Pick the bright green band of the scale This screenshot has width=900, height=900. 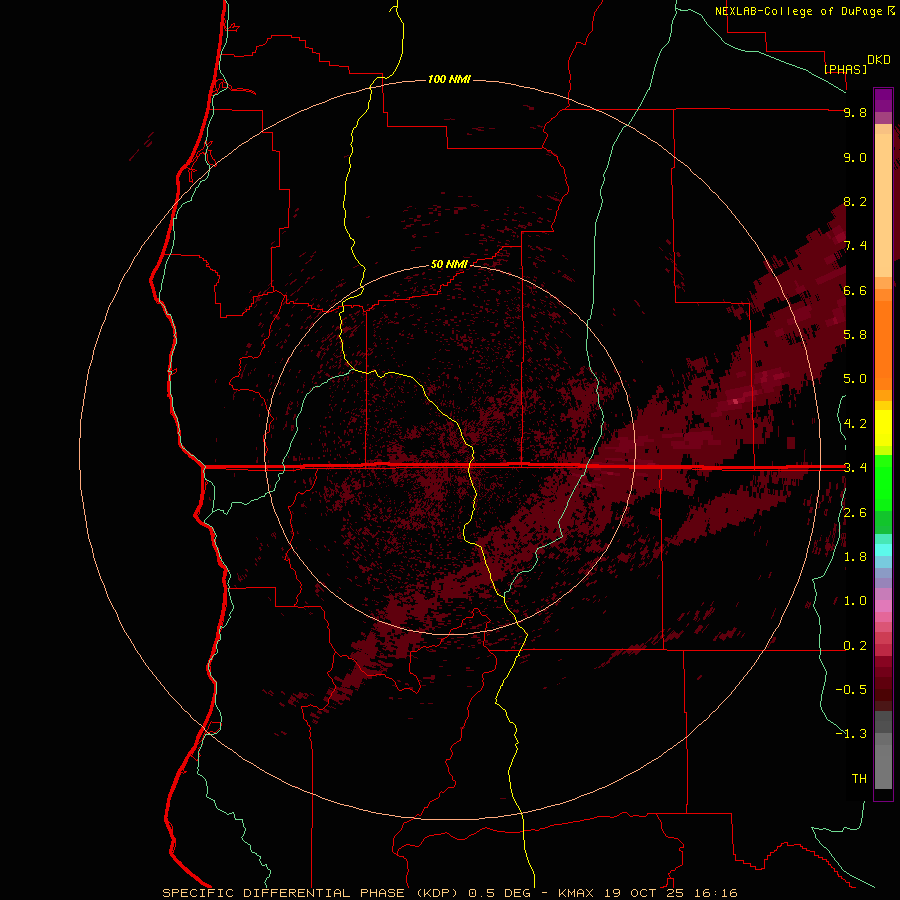pyautogui.click(x=883, y=482)
